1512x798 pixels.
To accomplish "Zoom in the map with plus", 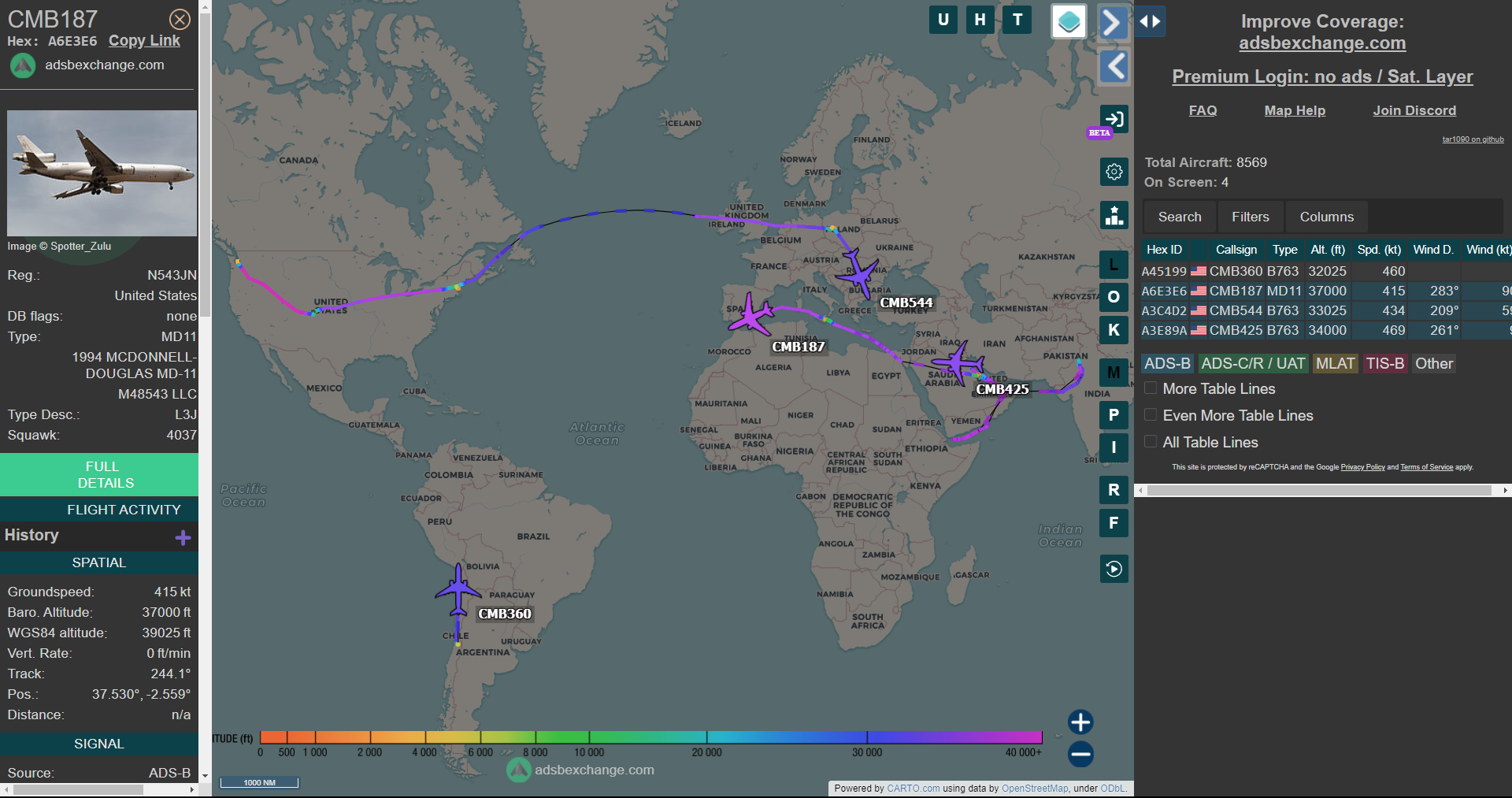I will (x=1080, y=722).
